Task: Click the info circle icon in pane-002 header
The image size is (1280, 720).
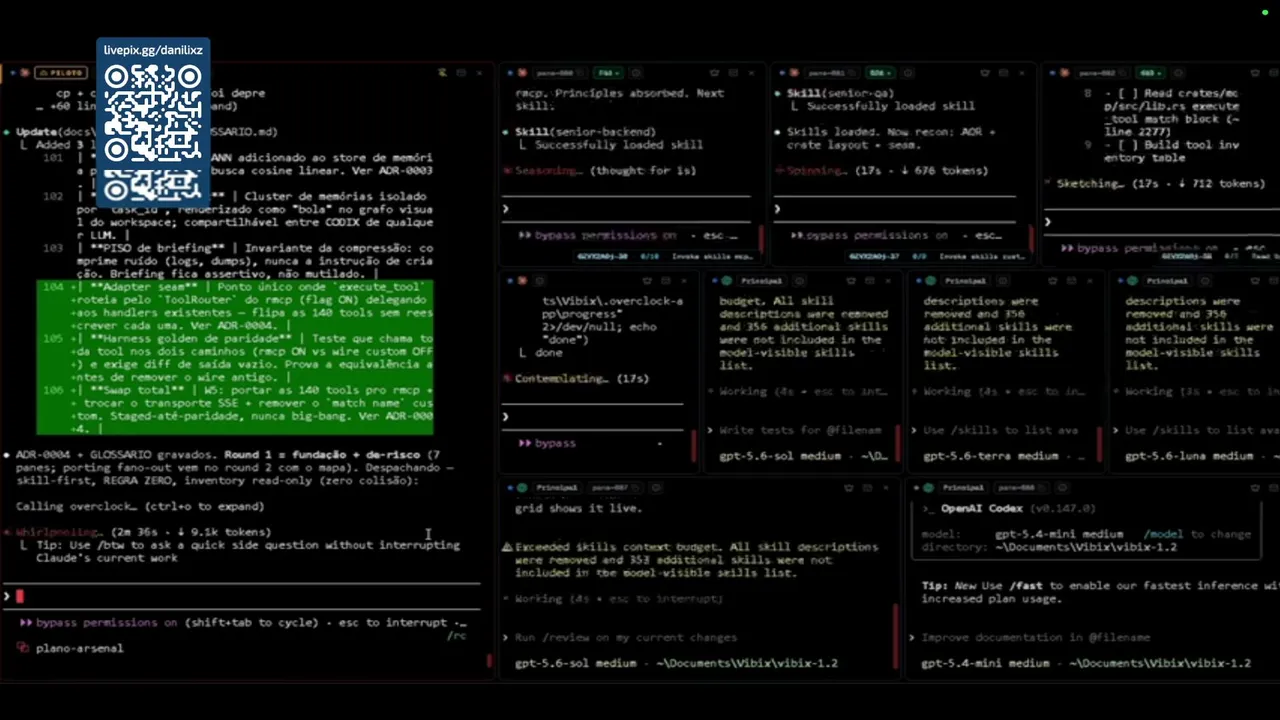Action: point(1179,72)
